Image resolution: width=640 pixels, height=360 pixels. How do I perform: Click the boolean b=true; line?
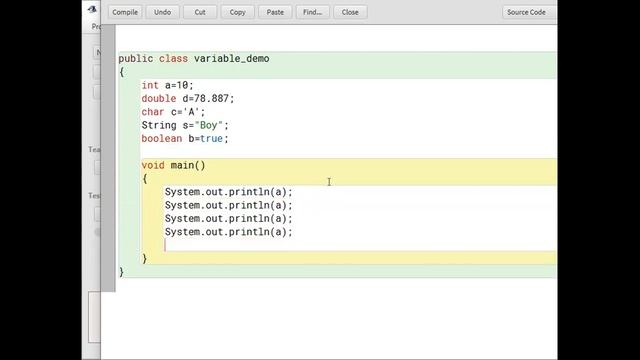[x=185, y=138]
